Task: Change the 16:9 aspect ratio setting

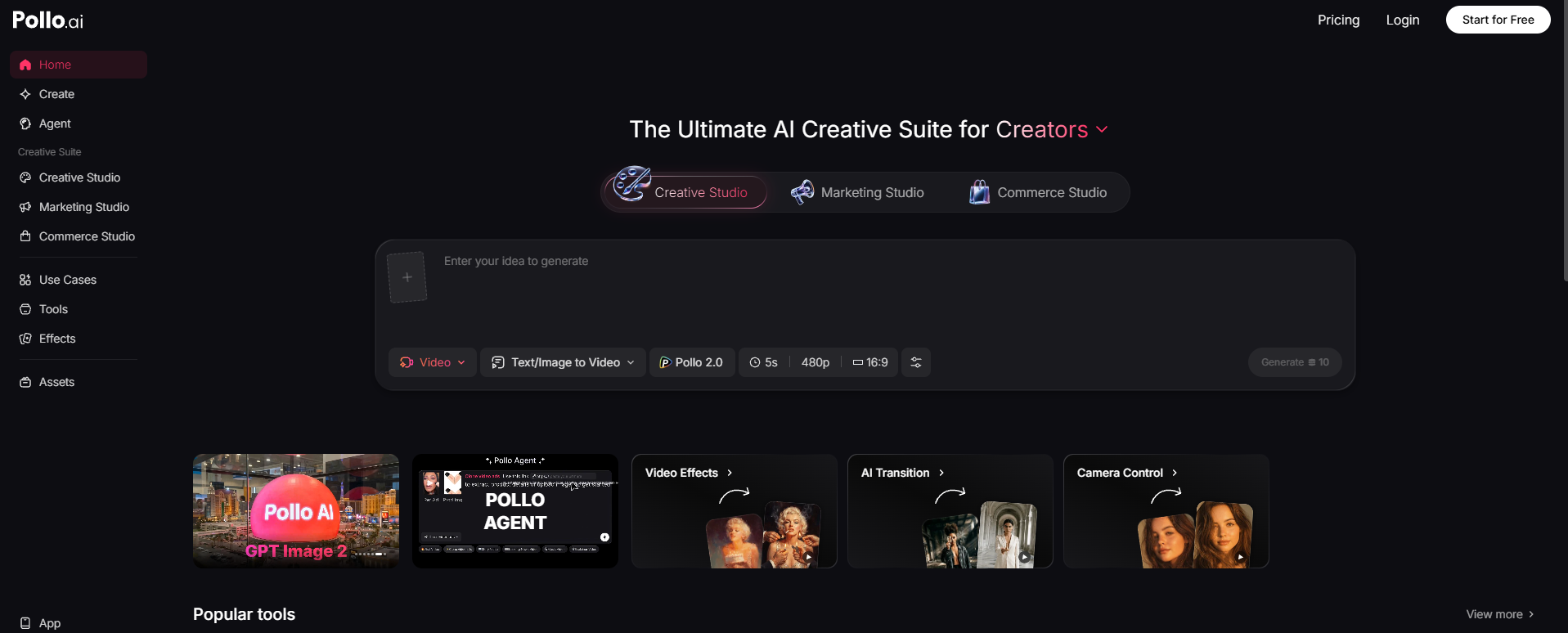Action: click(870, 362)
